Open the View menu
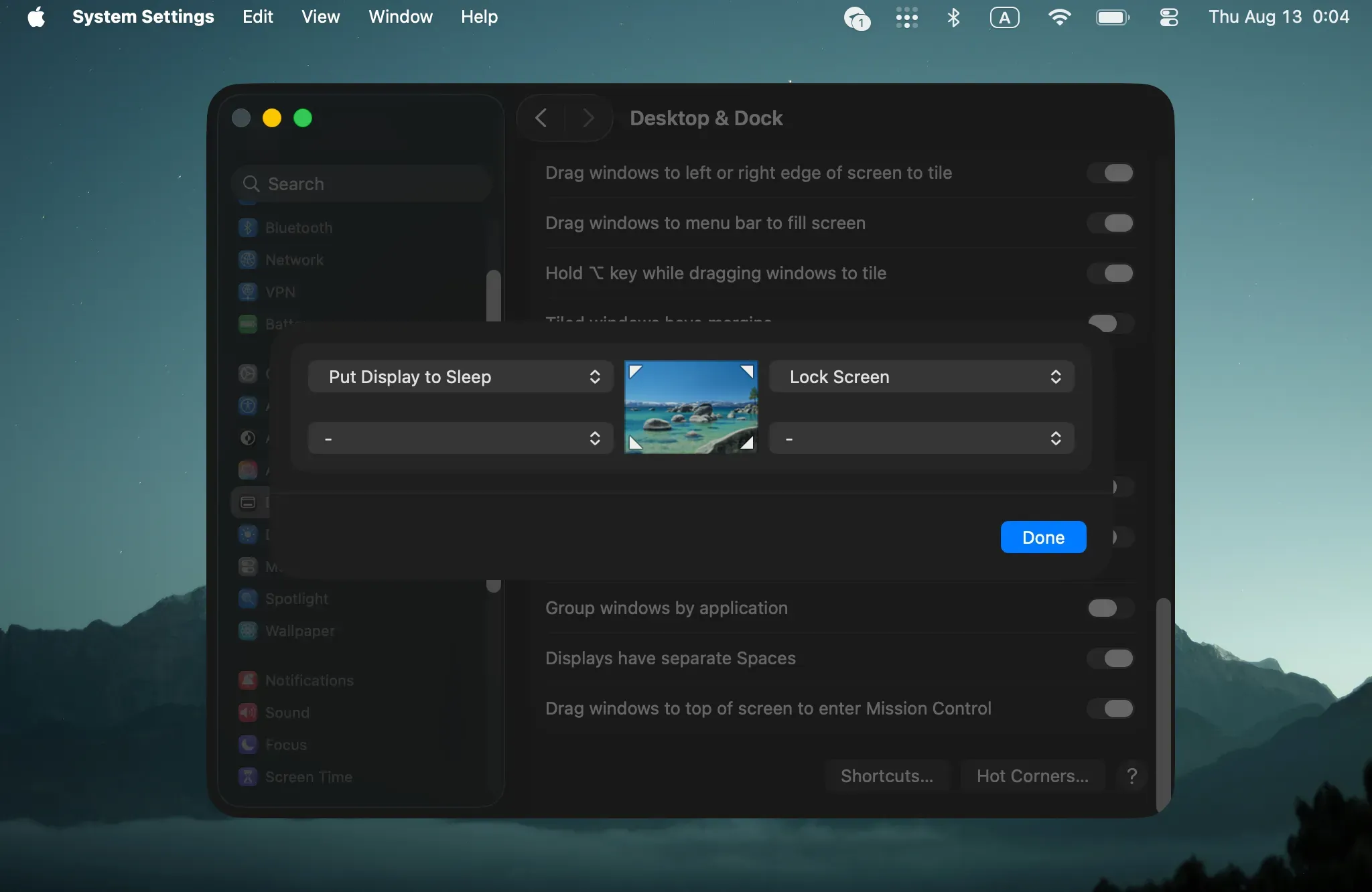This screenshot has height=892, width=1372. pyautogui.click(x=321, y=17)
